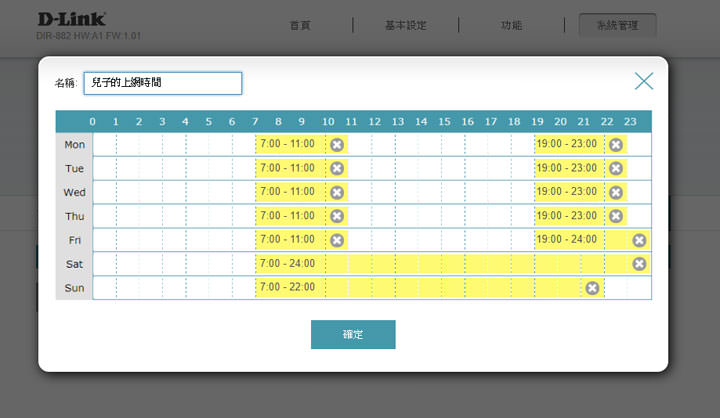Screen dimensions: 720x418
Task: Open the 基本設定 menu
Action: pos(406,25)
